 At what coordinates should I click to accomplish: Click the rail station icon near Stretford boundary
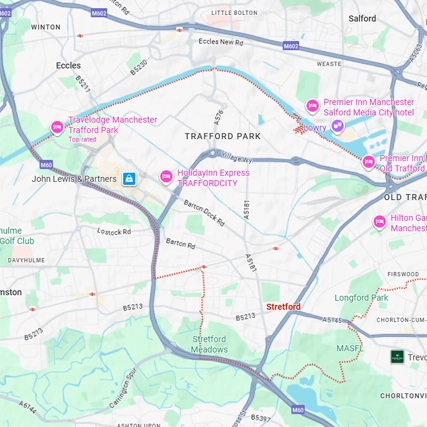point(275,248)
